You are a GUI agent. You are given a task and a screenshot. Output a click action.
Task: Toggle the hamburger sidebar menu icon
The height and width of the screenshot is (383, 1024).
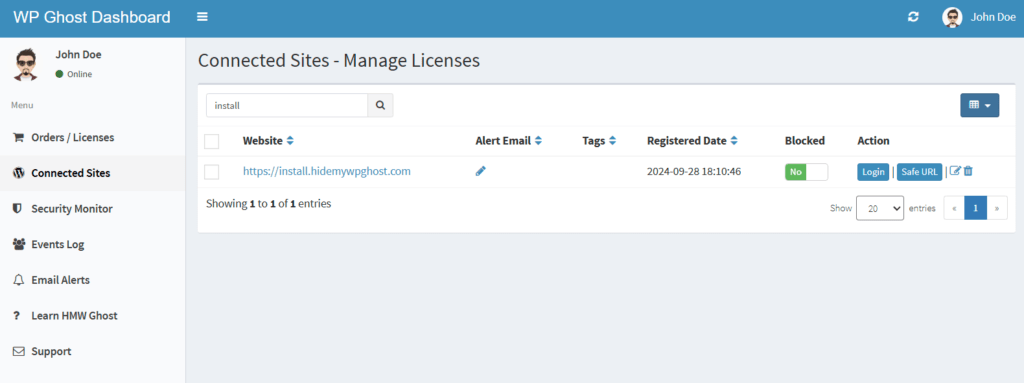[x=202, y=17]
